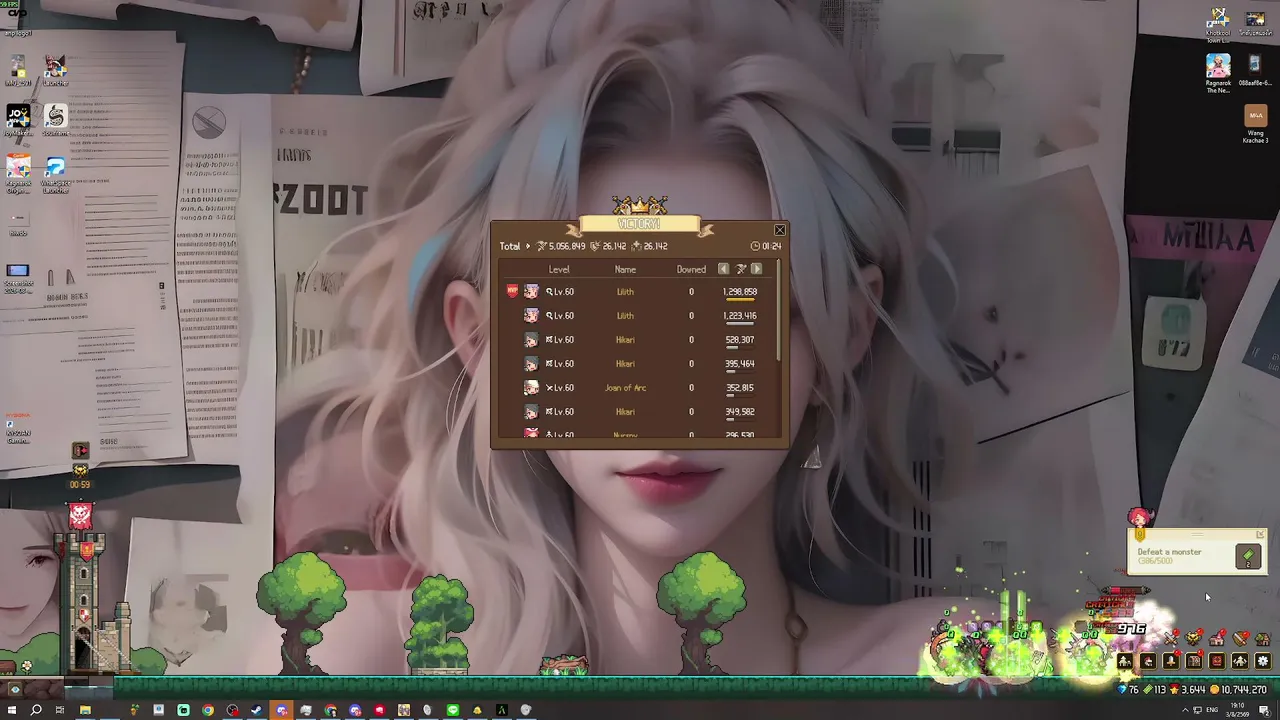Image resolution: width=1280 pixels, height=720 pixels.
Task: Close the Victory results panel
Action: [x=780, y=230]
